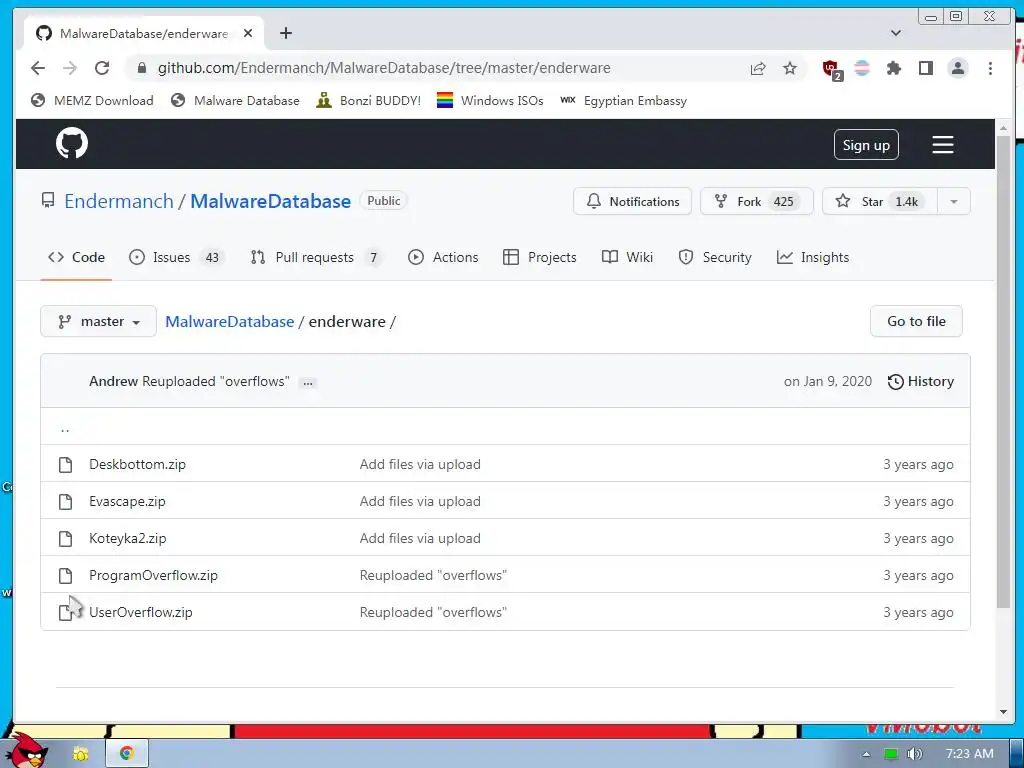Open the Bonzi BUDDY! bookmark
Image resolution: width=1024 pixels, height=768 pixels.
click(x=368, y=101)
